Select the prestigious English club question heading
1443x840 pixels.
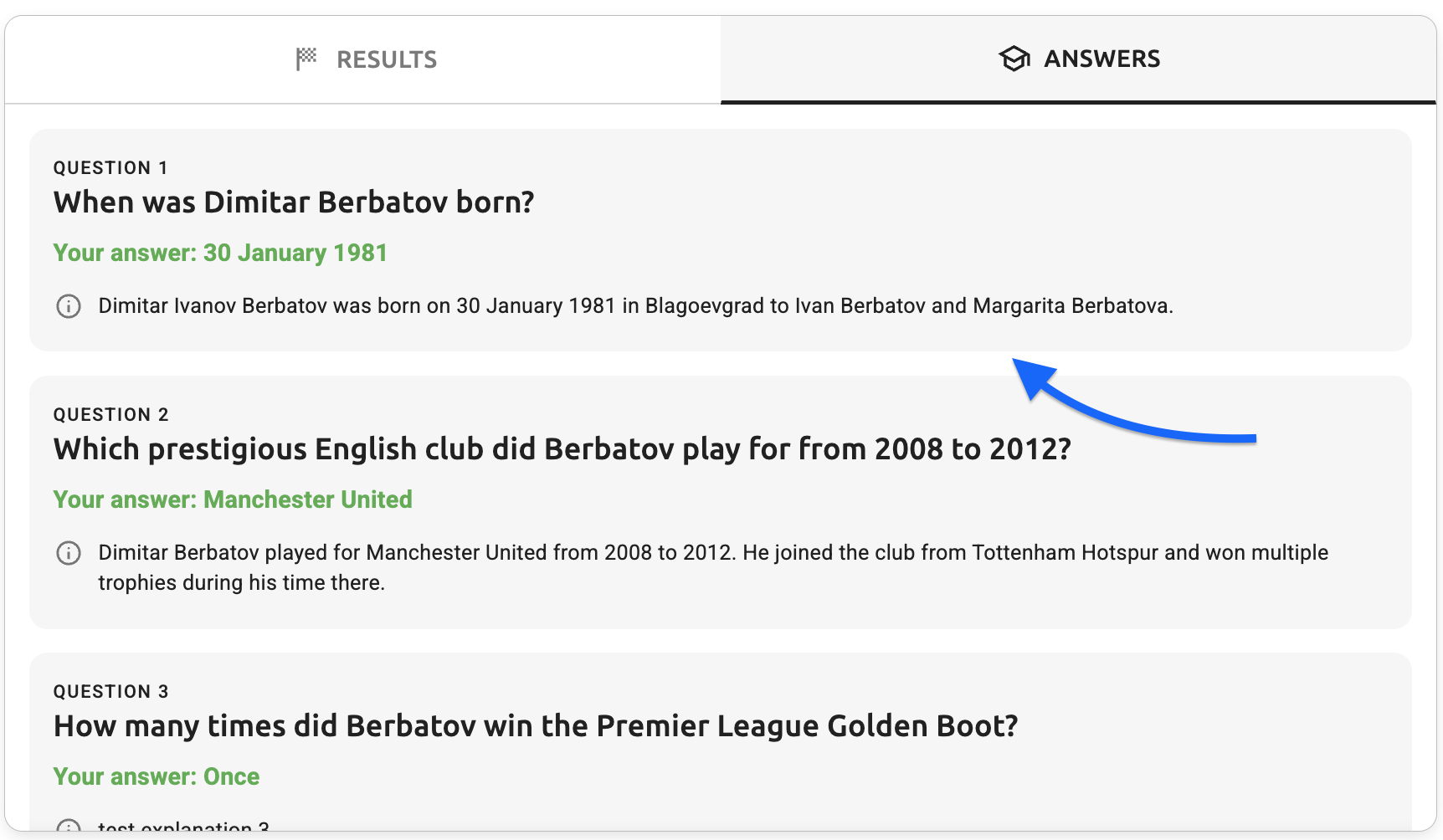(562, 449)
